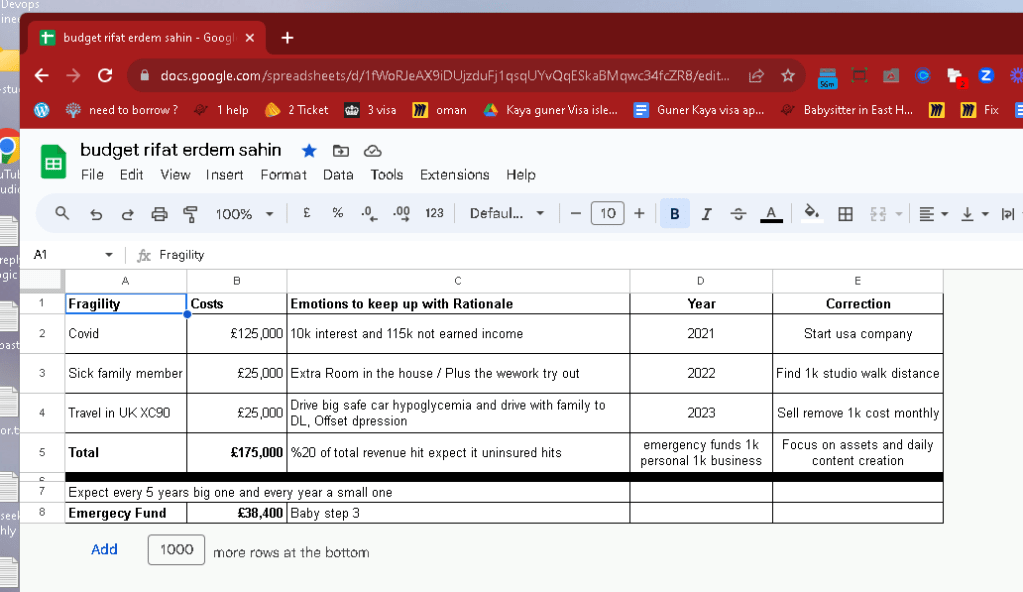Expand the A1 name box dropdown
The image size is (1023, 592).
pos(108,255)
